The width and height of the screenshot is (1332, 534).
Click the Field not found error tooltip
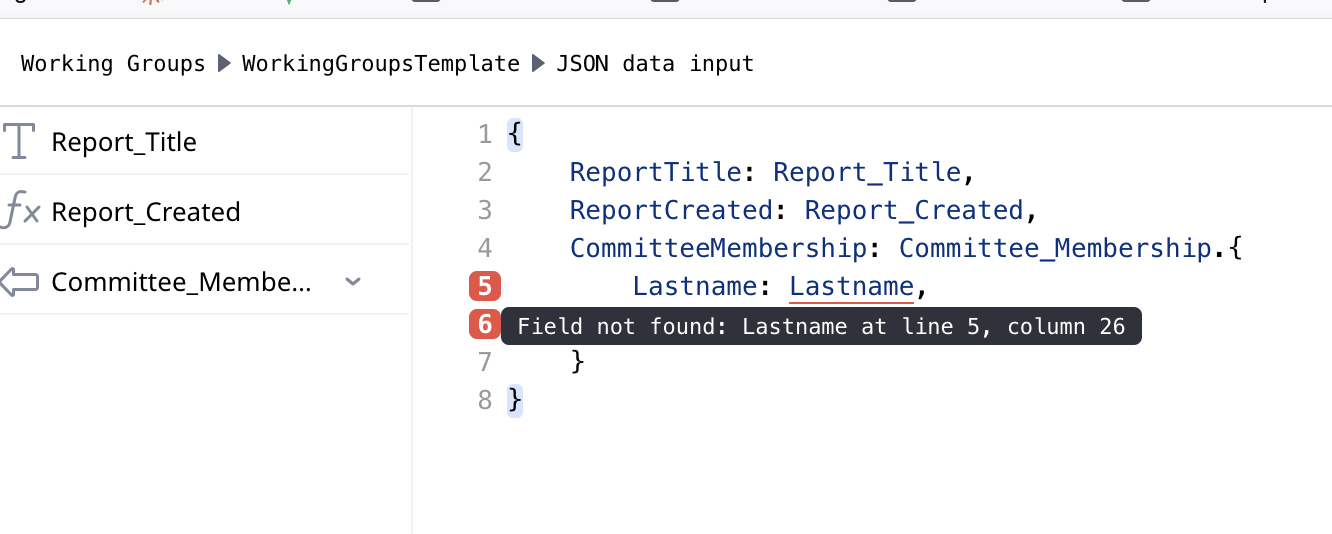821,326
